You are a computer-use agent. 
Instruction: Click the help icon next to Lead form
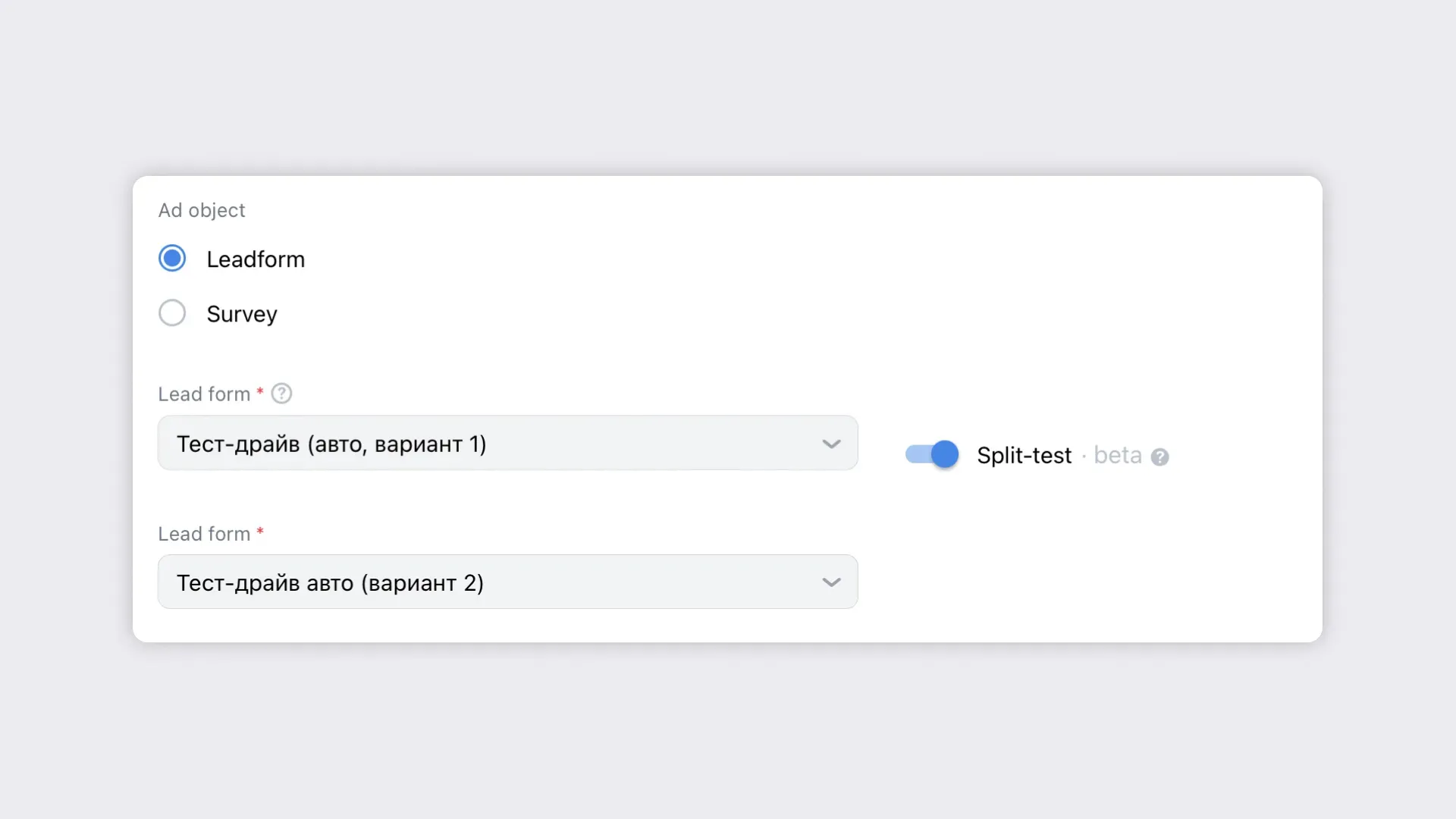(281, 394)
